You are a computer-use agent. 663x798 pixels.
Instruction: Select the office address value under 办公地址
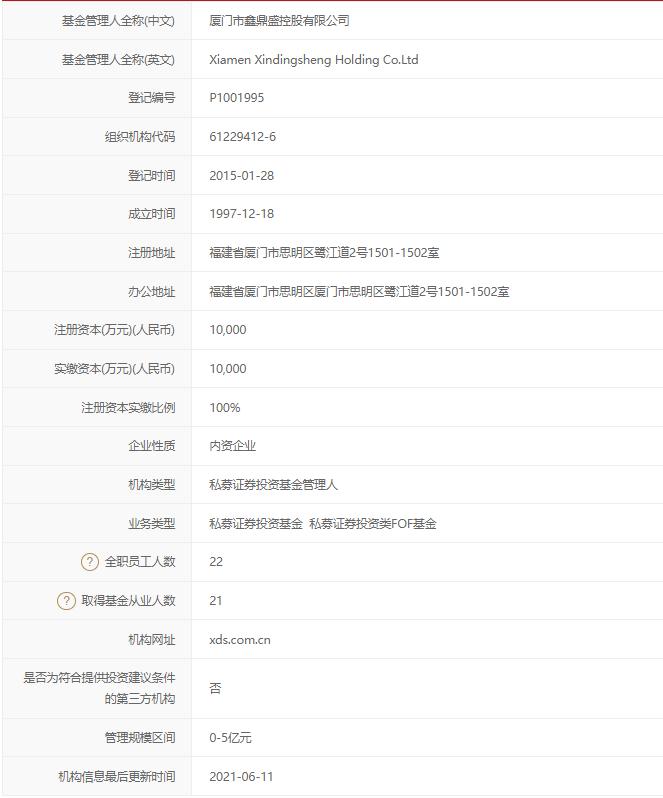click(359, 292)
